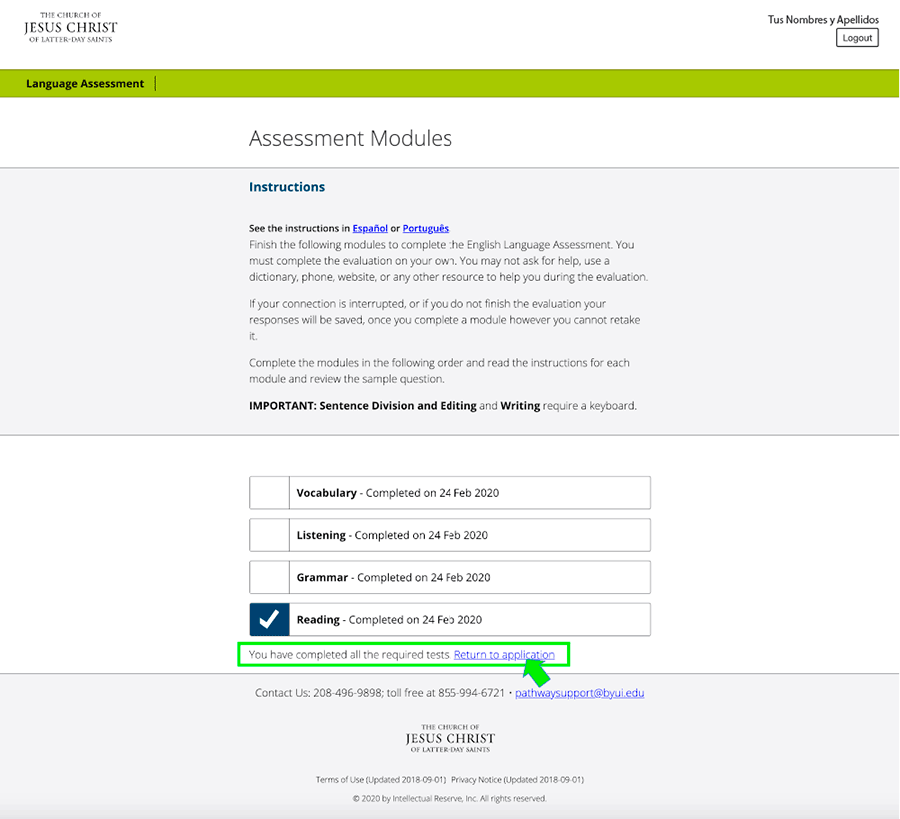Screen dimensions: 900x819
Task: Open the Español instructions link
Action: [369, 228]
